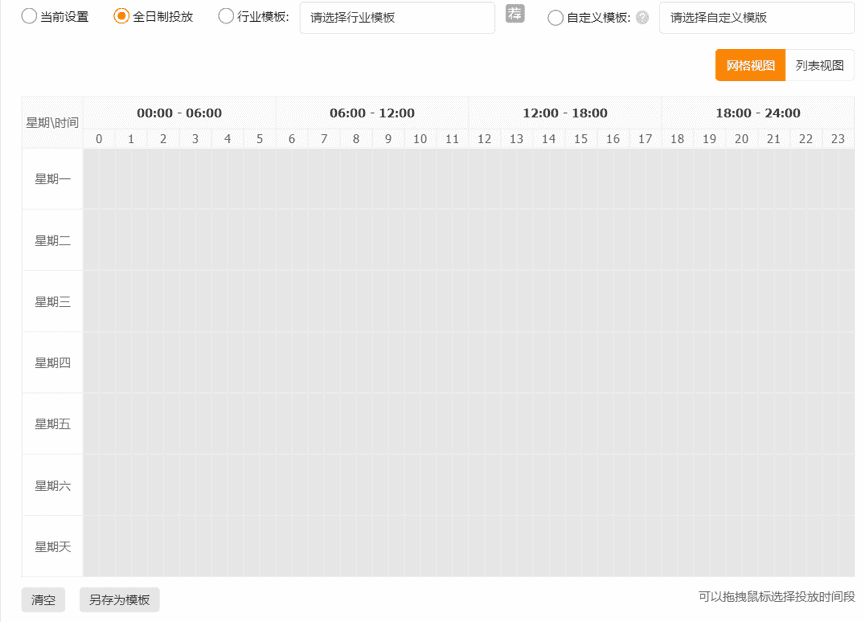
Task: Click the 星期六 row label
Action: pyautogui.click(x=52, y=485)
